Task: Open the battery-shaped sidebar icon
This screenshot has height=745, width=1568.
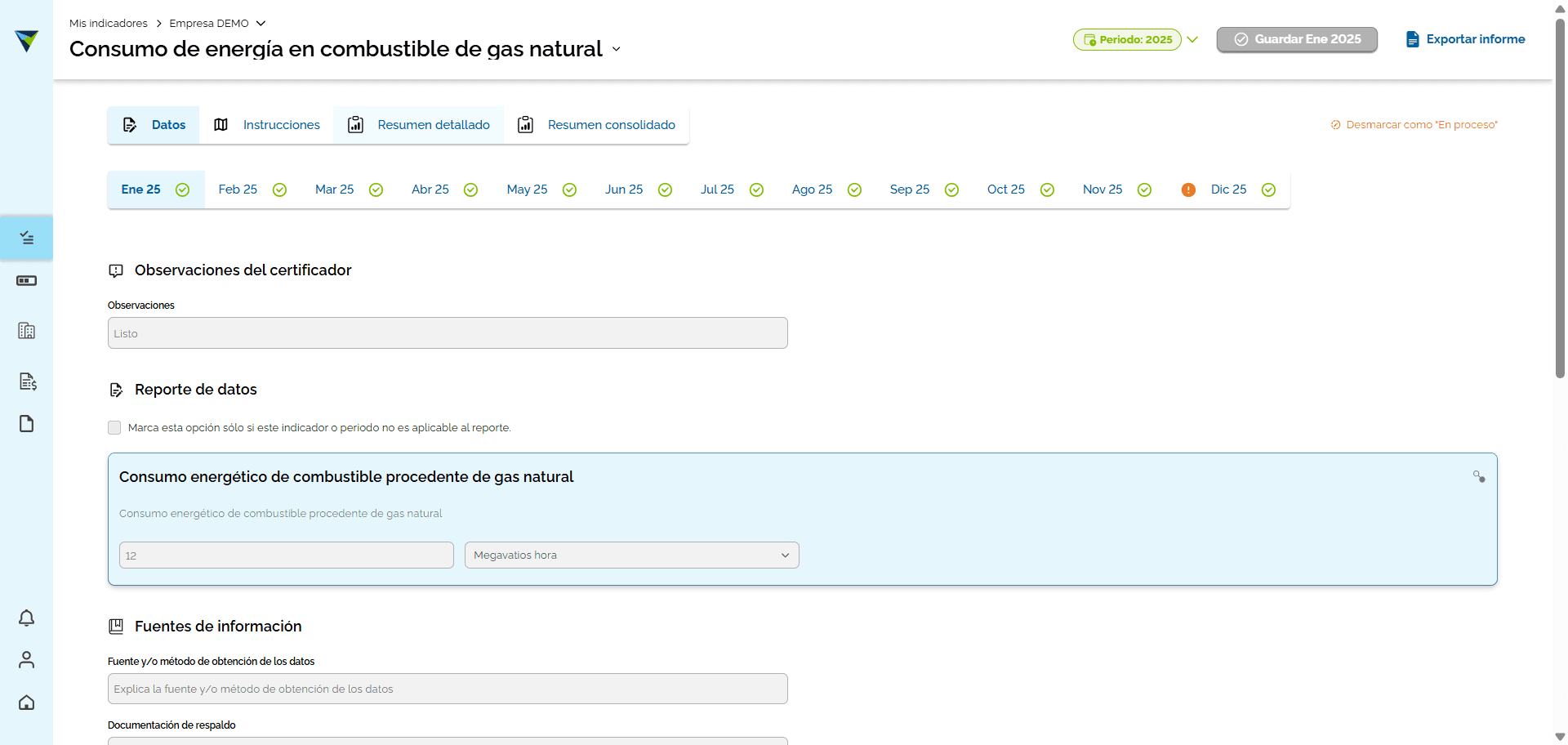Action: [x=26, y=281]
